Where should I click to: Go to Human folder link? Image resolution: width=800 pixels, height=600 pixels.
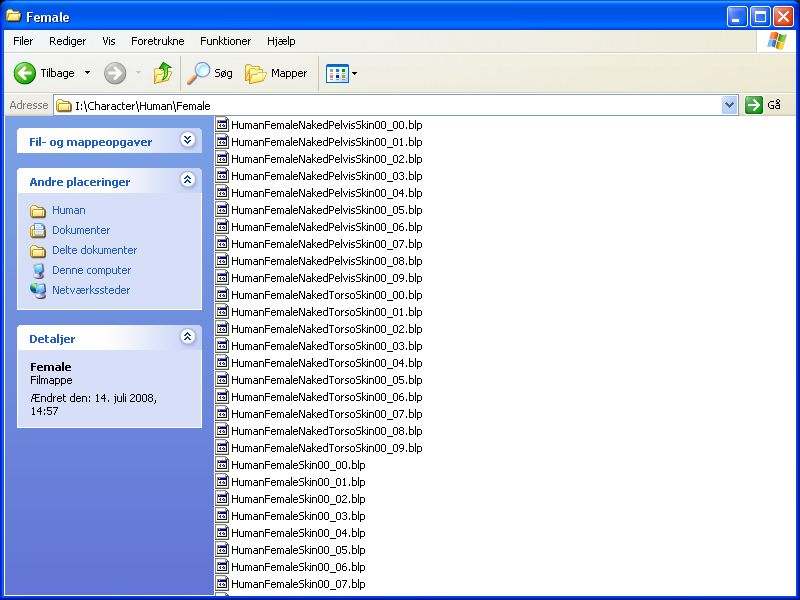click(69, 210)
